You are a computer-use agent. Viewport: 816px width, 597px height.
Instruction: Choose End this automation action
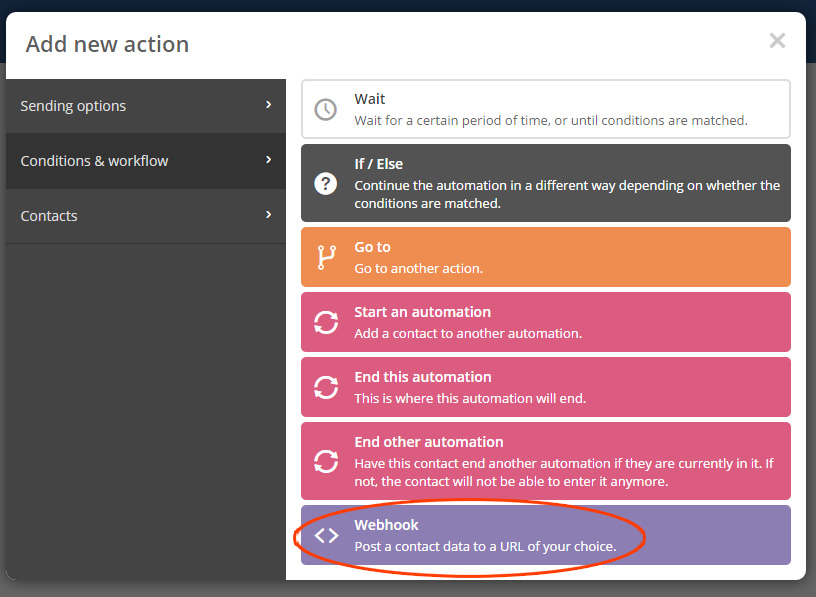[545, 387]
